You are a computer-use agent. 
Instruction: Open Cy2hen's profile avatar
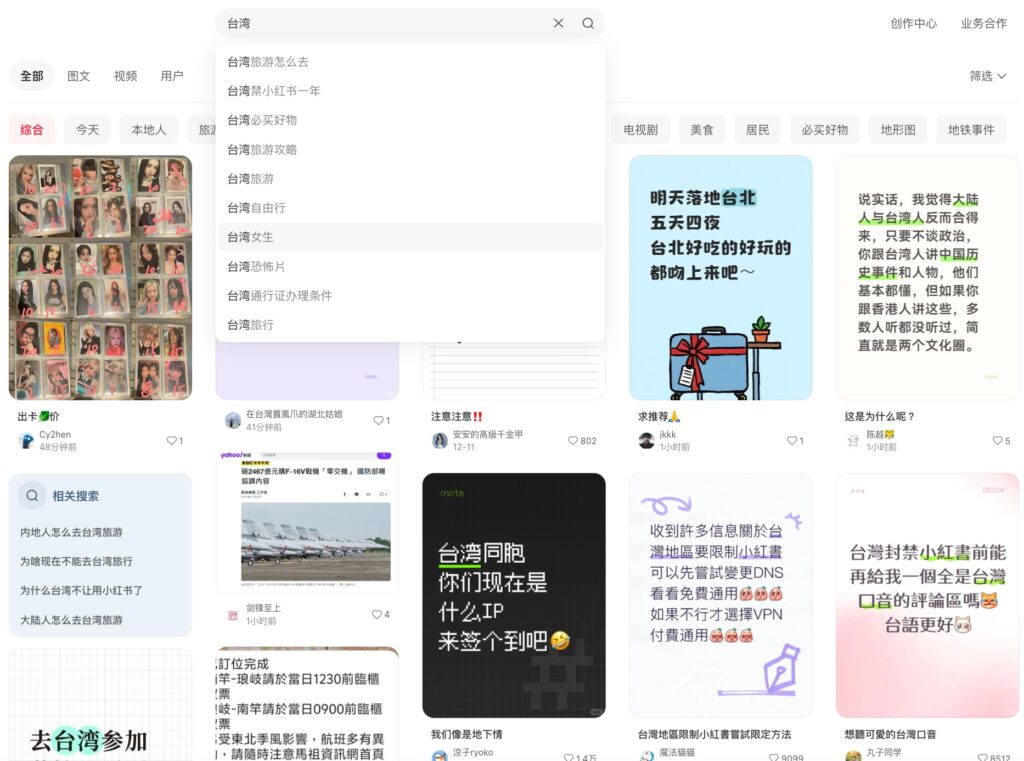(27, 441)
